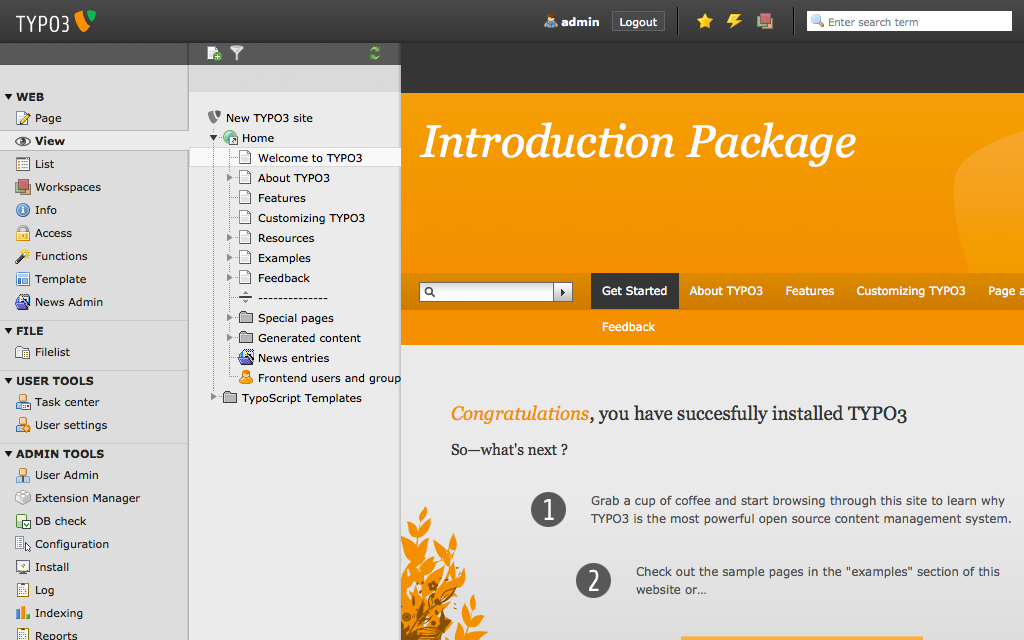Open the Extension Manager module

(87, 498)
